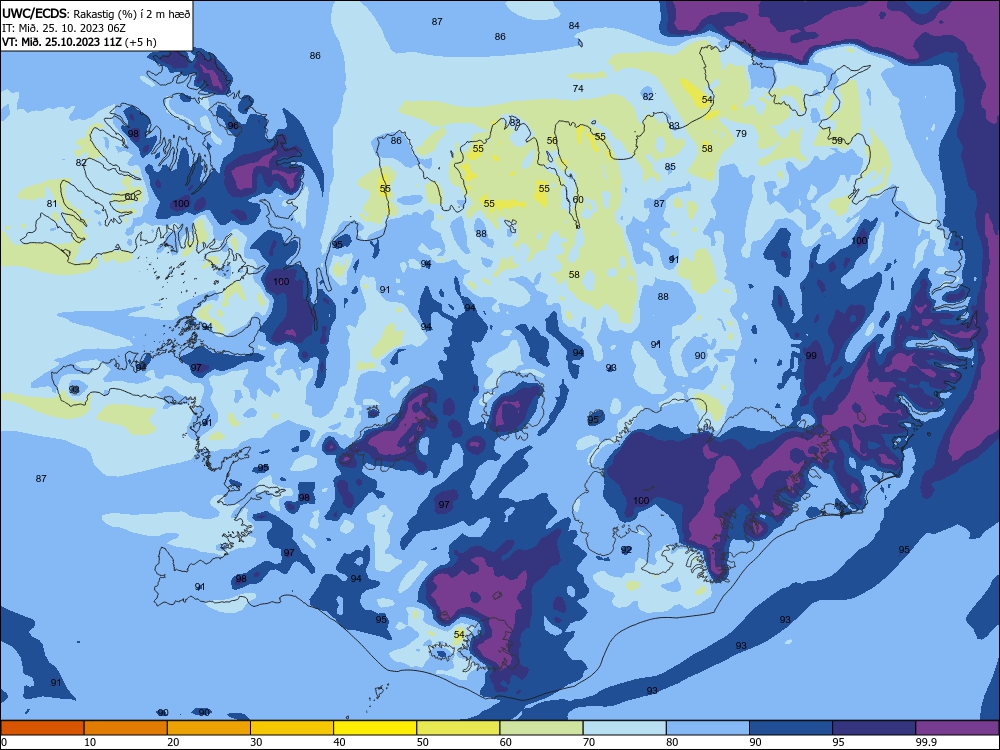Pick the pale green 60–70 legend swatch
Image resolution: width=1000 pixels, height=750 pixels.
pos(541,728)
